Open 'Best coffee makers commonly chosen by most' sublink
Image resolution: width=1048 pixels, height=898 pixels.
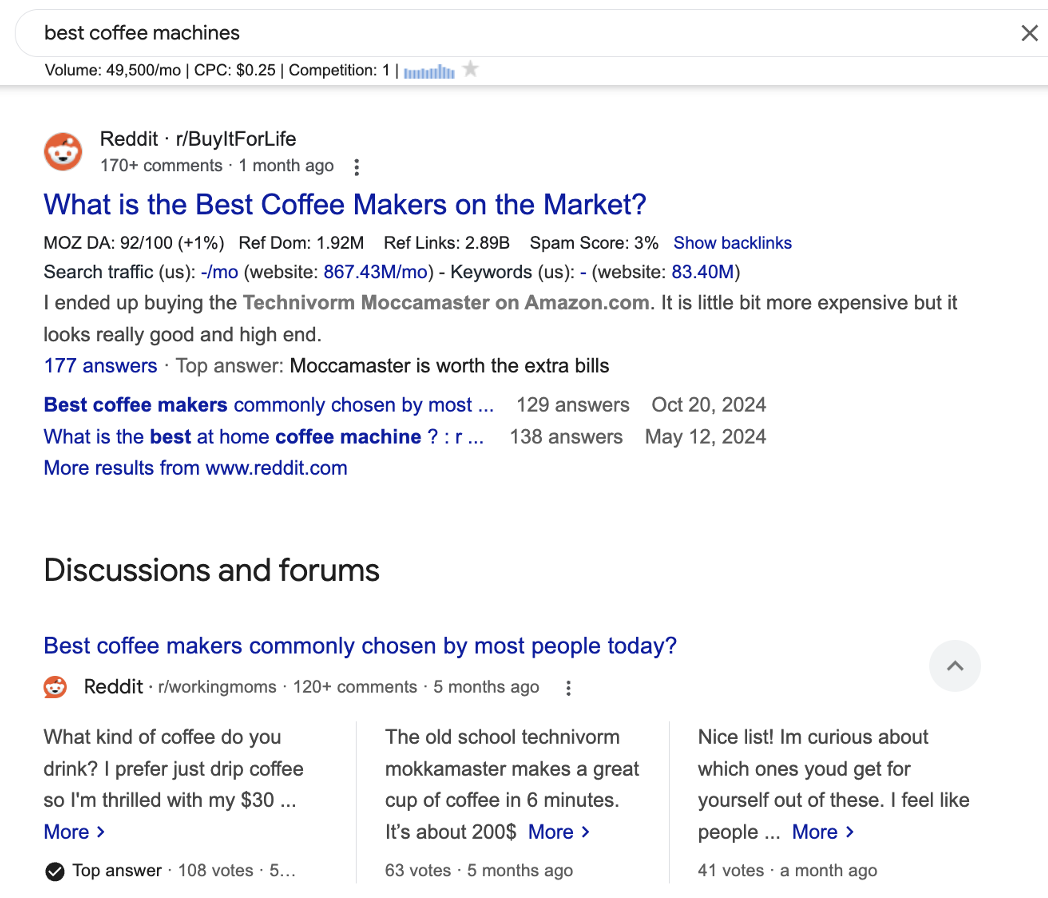[x=268, y=405]
